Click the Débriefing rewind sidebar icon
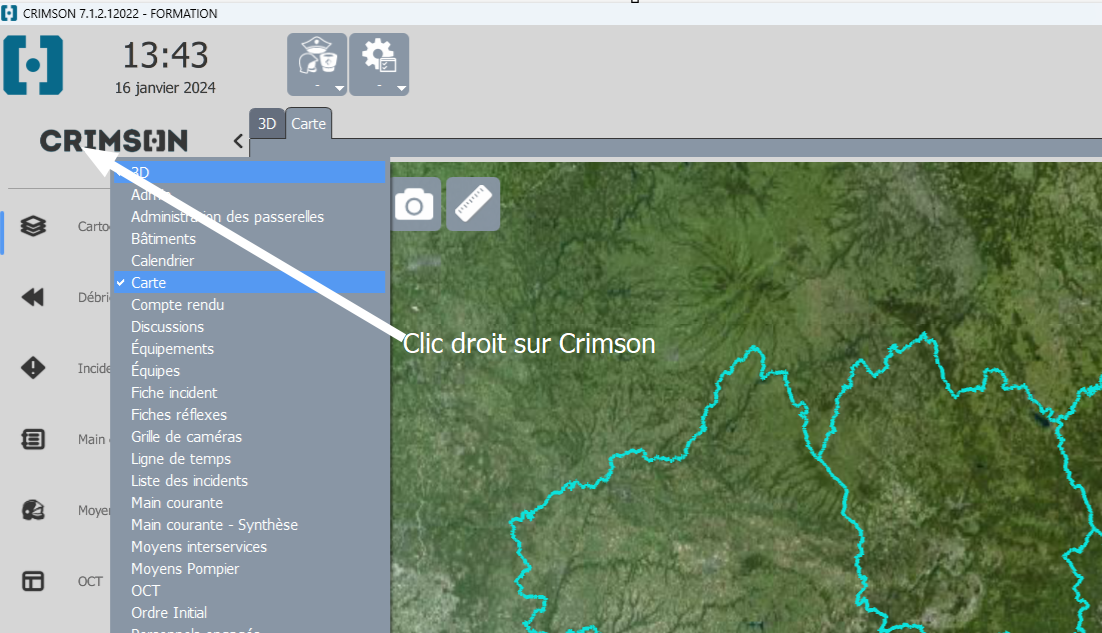 coord(33,297)
